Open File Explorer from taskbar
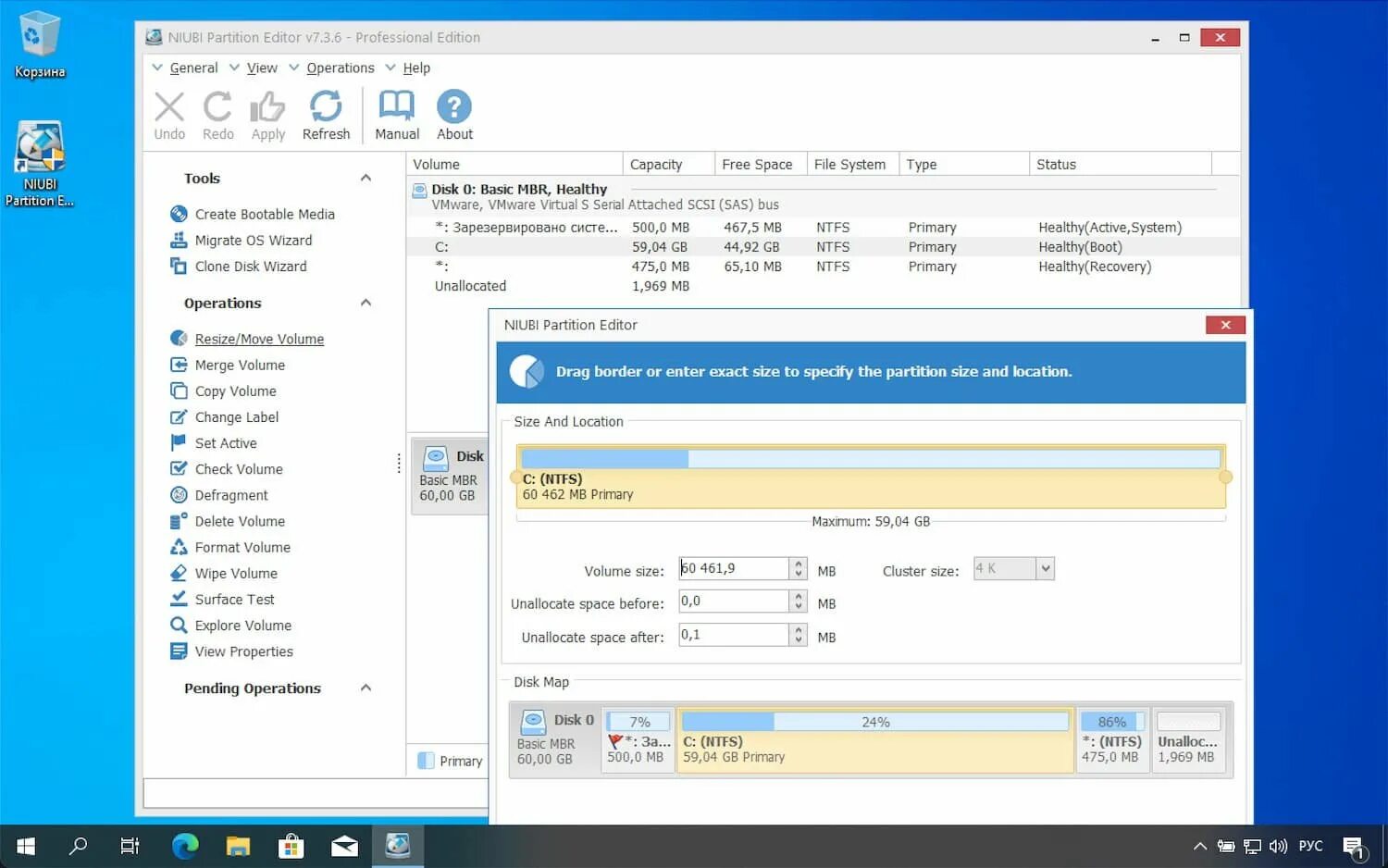The image size is (1388, 868). click(238, 846)
